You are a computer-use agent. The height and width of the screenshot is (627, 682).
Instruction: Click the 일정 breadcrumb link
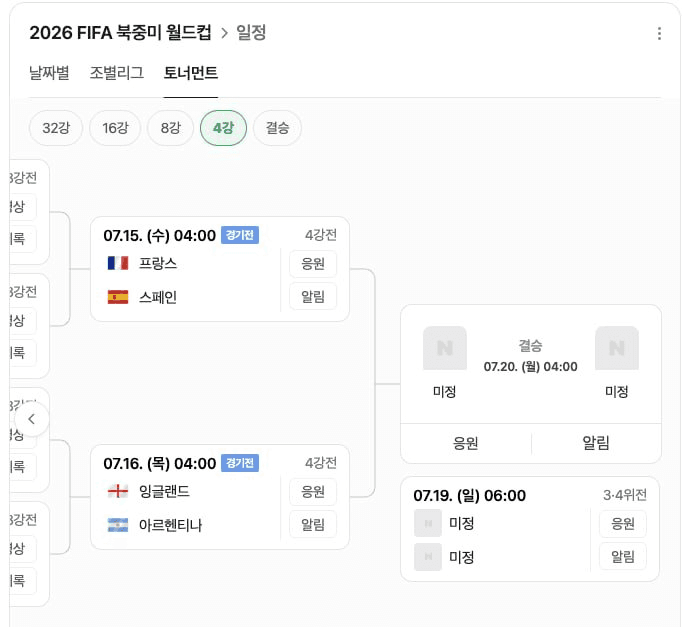click(251, 33)
